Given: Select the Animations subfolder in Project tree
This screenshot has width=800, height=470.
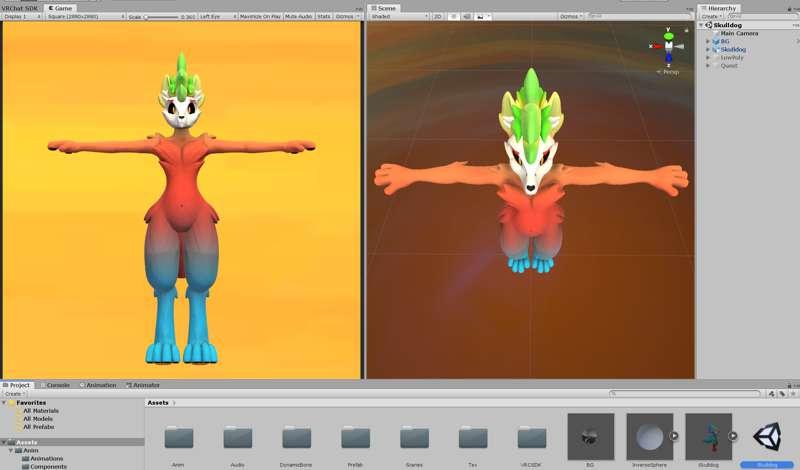Looking at the screenshot, I should 46,458.
